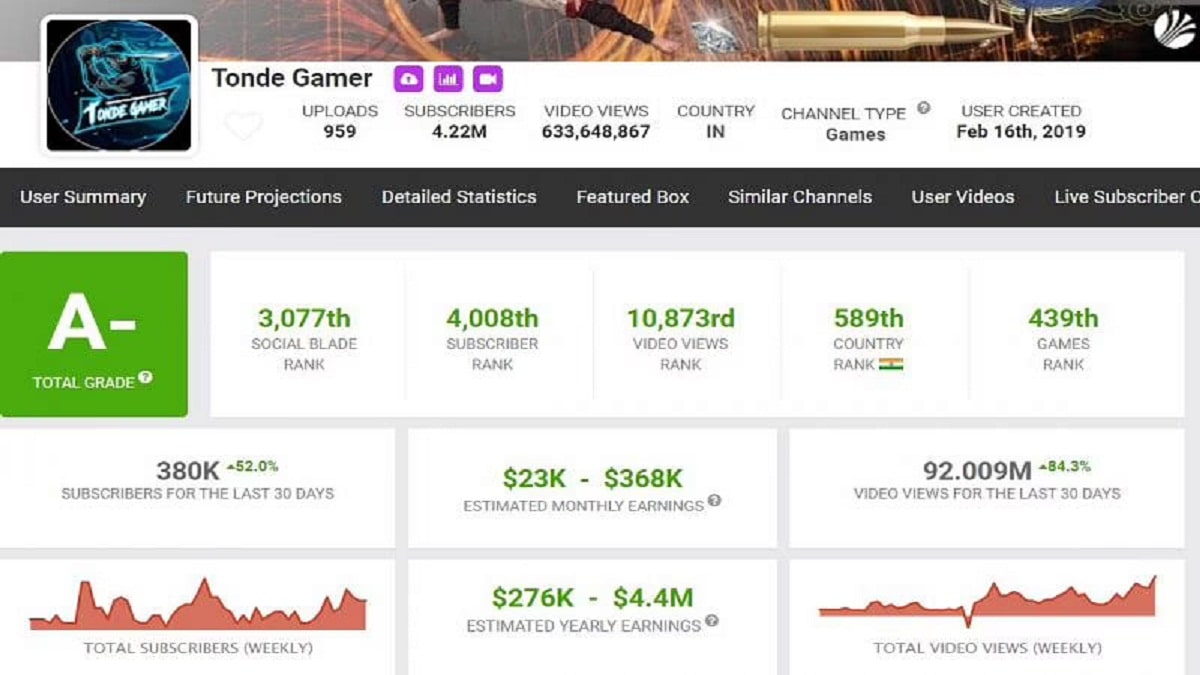View the User Videos tab
The height and width of the screenshot is (675, 1200).
963,197
